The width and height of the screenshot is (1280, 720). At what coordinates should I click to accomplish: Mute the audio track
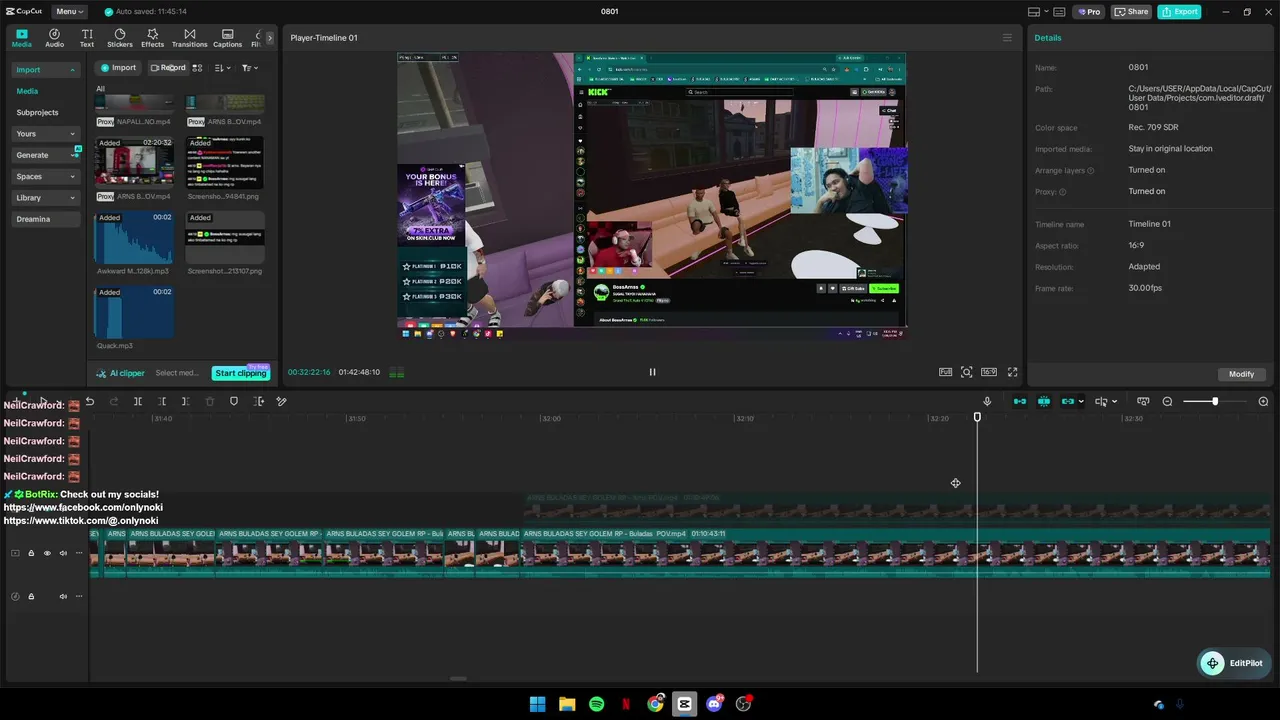(x=63, y=597)
